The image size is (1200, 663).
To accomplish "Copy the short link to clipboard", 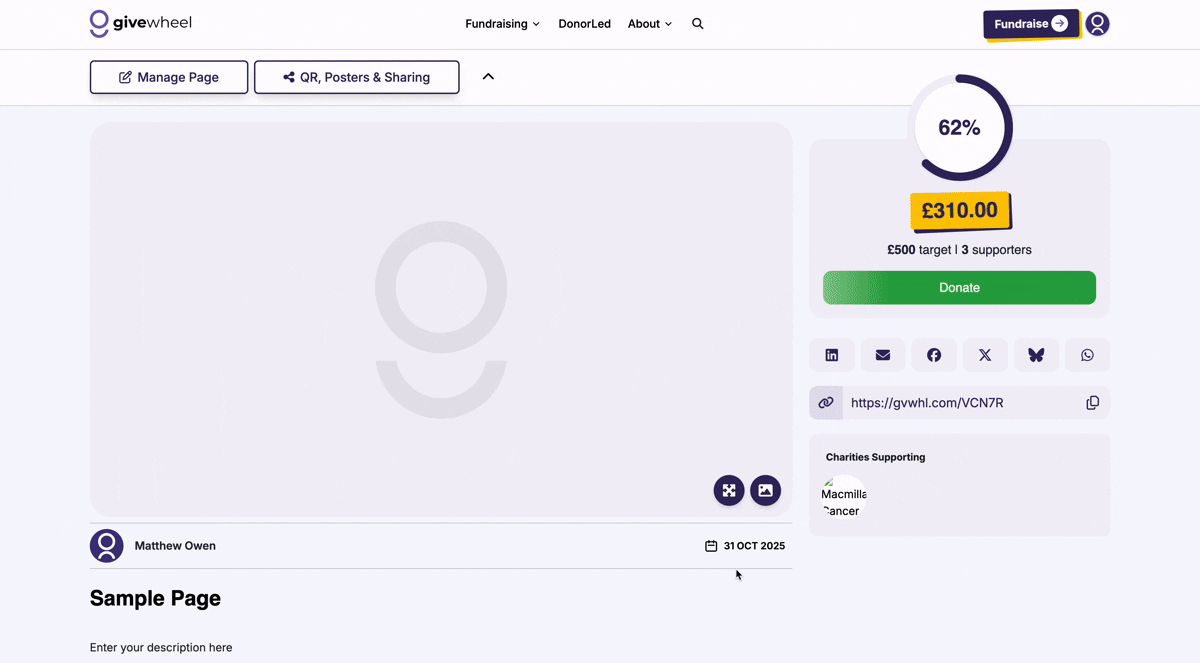I will click(x=1092, y=403).
